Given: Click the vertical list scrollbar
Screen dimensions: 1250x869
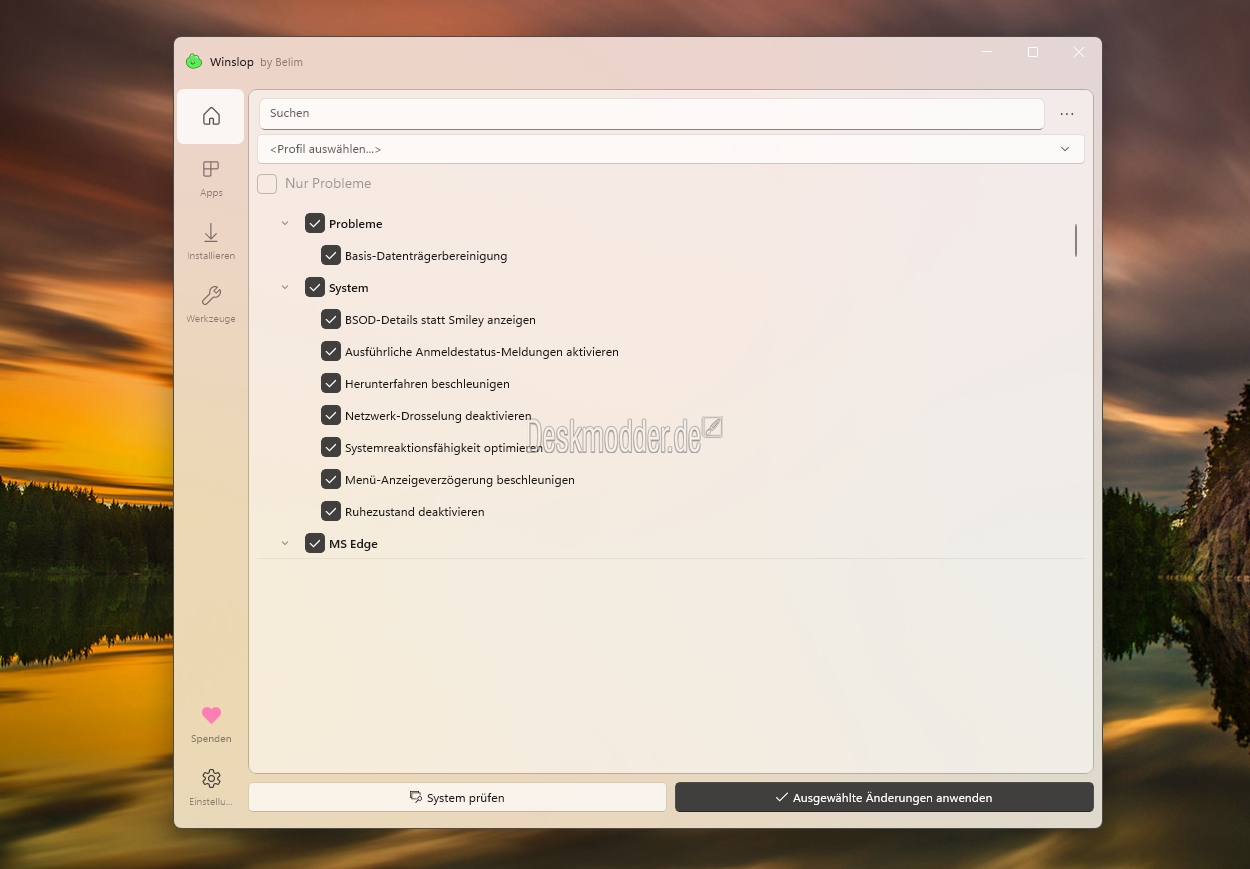Looking at the screenshot, I should tap(1076, 241).
